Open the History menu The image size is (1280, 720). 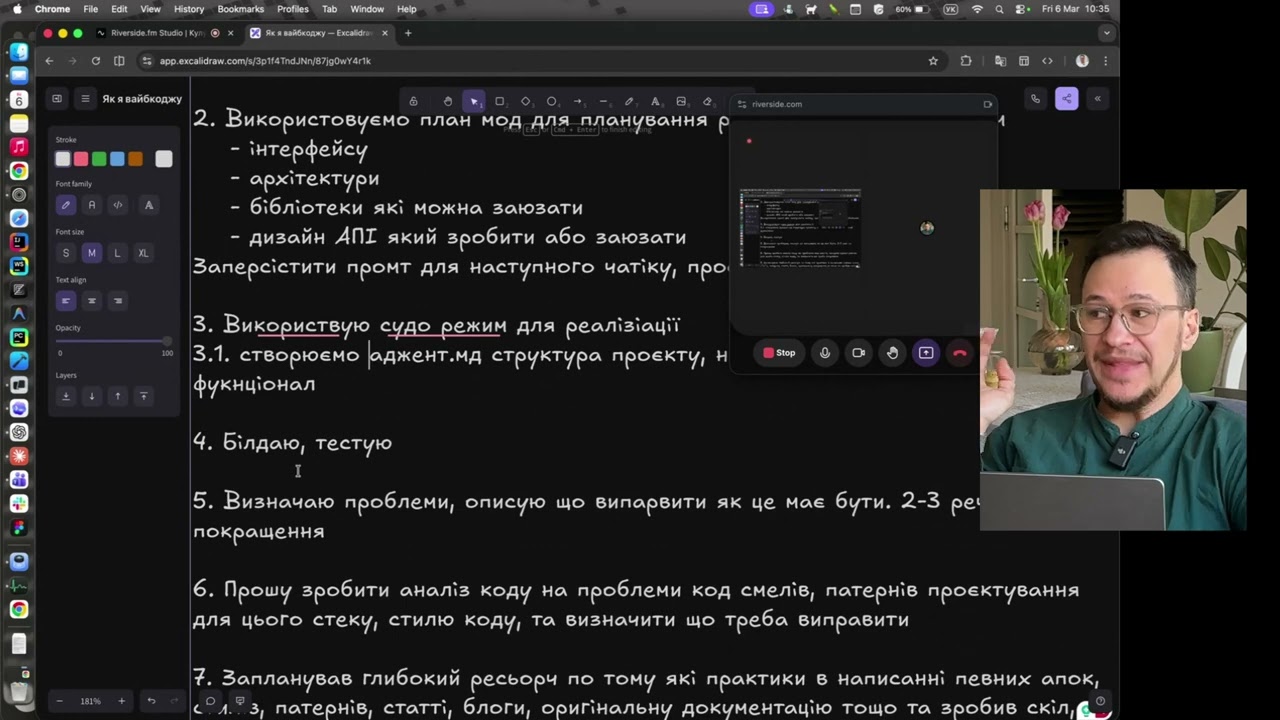click(x=189, y=9)
